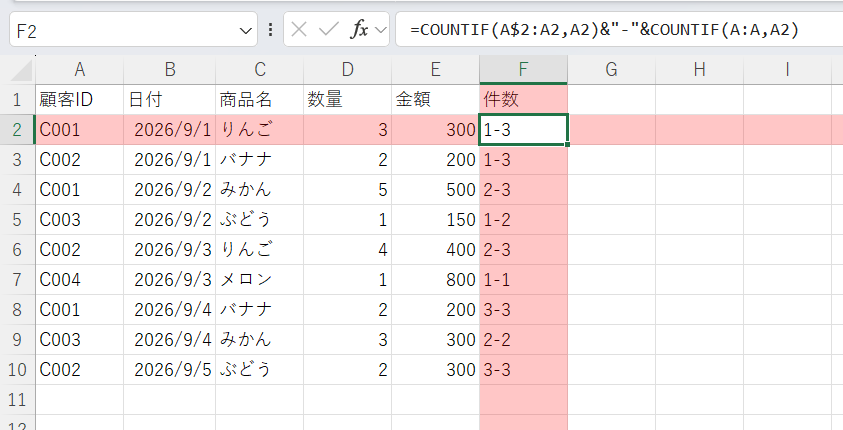Select cell F5 showing 1-2

pyautogui.click(x=523, y=219)
